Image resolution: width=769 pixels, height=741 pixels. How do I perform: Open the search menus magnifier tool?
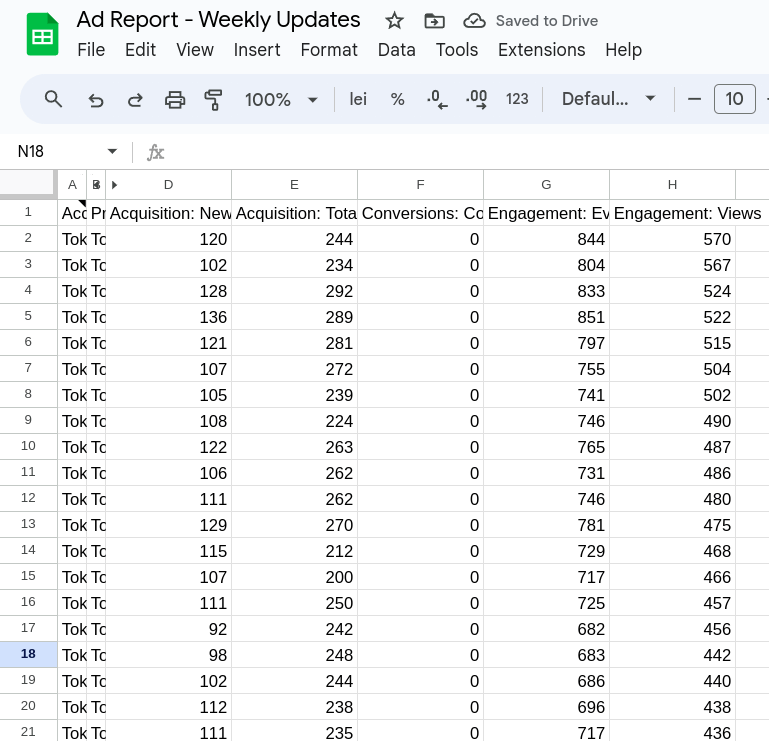(53, 100)
